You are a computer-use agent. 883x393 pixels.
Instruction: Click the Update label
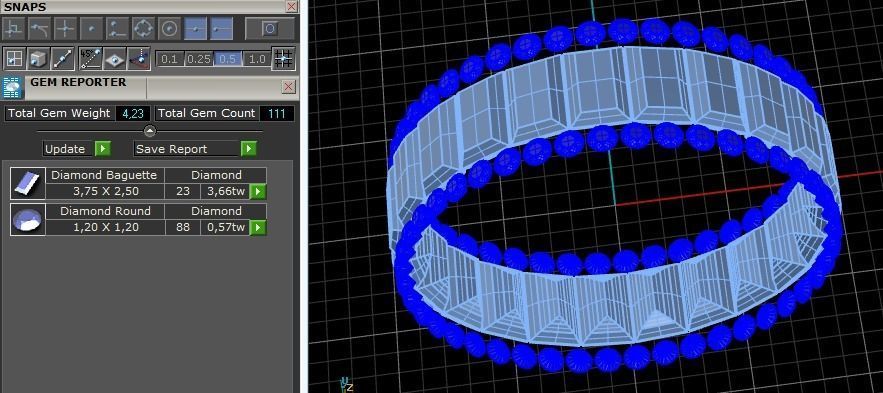point(65,149)
